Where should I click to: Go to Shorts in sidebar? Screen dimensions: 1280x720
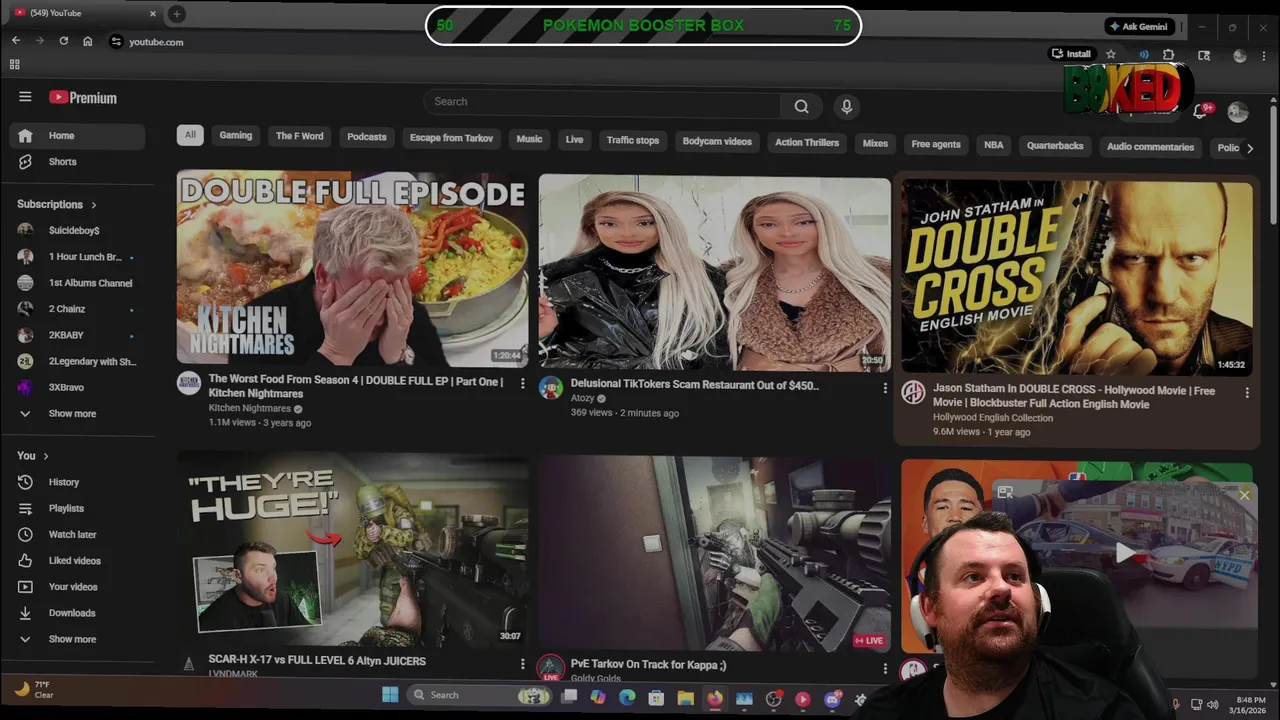click(x=62, y=161)
